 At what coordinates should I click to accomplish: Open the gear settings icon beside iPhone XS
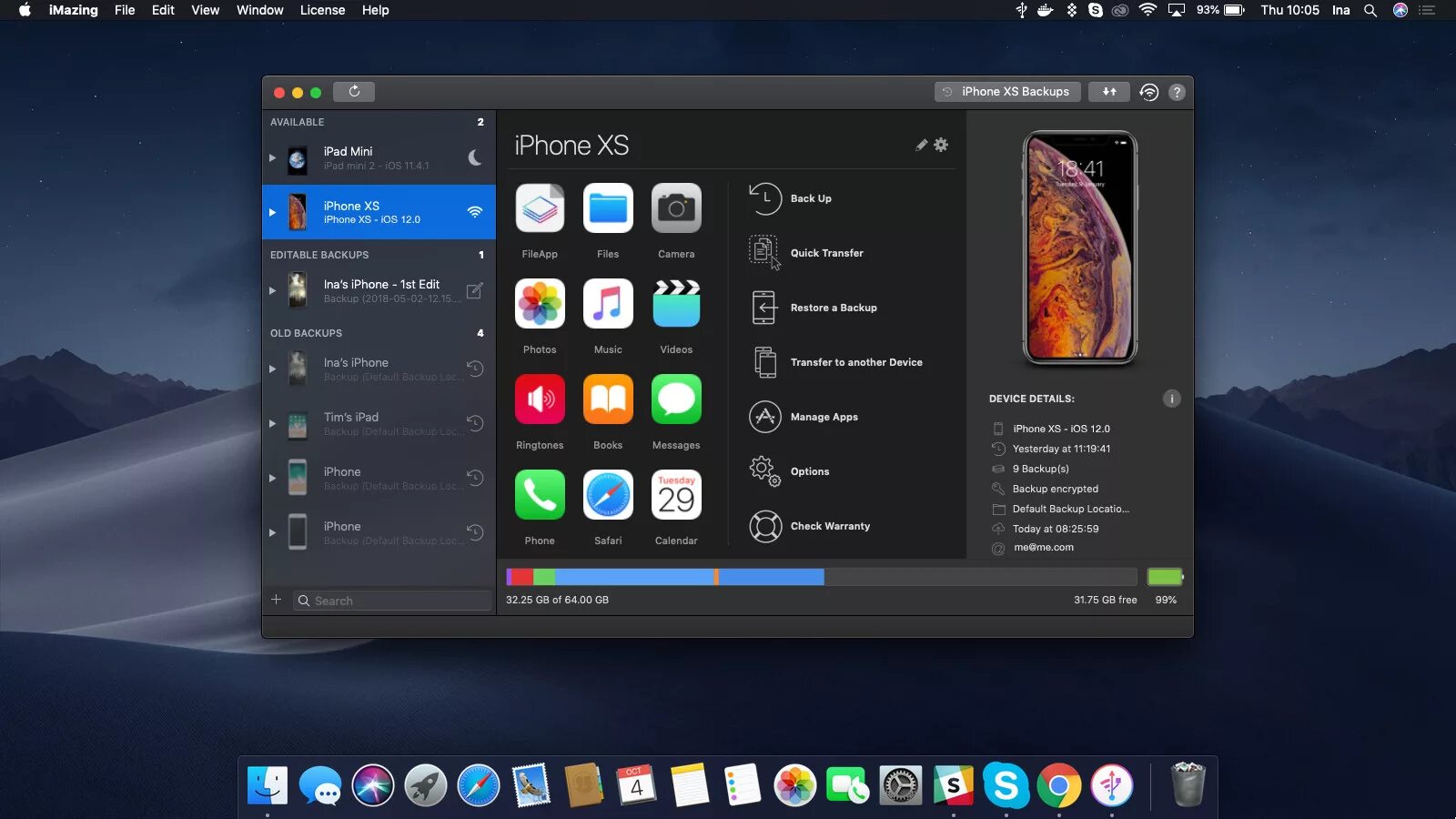coord(941,145)
